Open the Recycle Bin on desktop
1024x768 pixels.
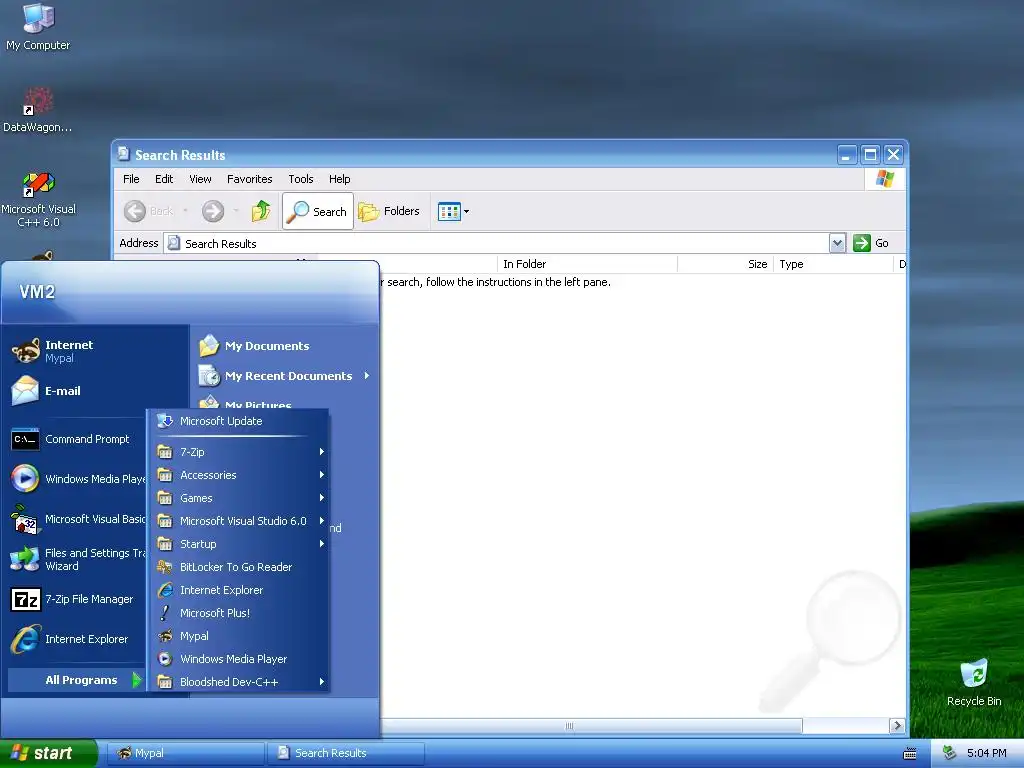pyautogui.click(x=974, y=682)
